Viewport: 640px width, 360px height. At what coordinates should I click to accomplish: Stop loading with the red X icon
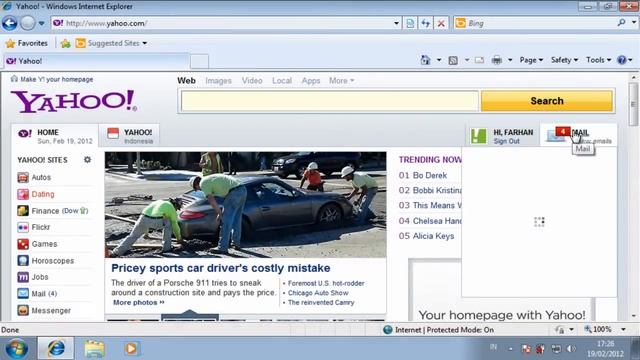coord(441,23)
